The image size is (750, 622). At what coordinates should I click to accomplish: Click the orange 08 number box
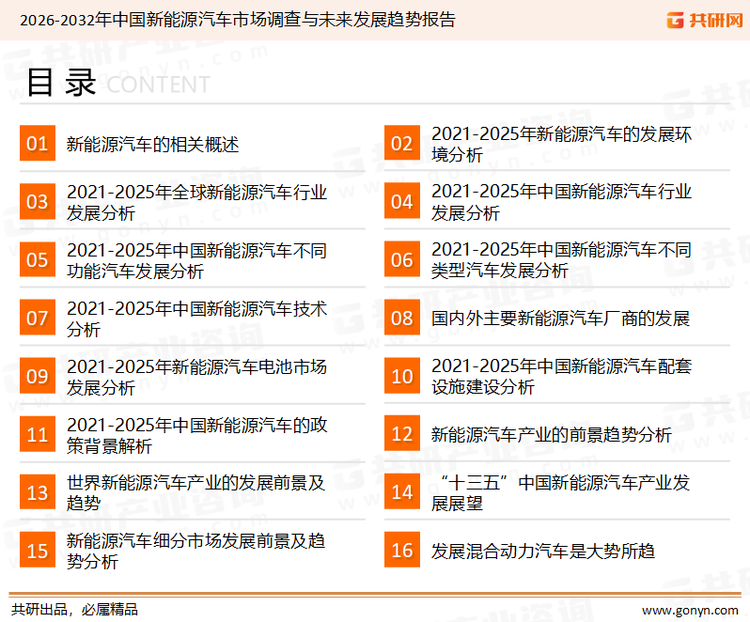click(x=402, y=318)
